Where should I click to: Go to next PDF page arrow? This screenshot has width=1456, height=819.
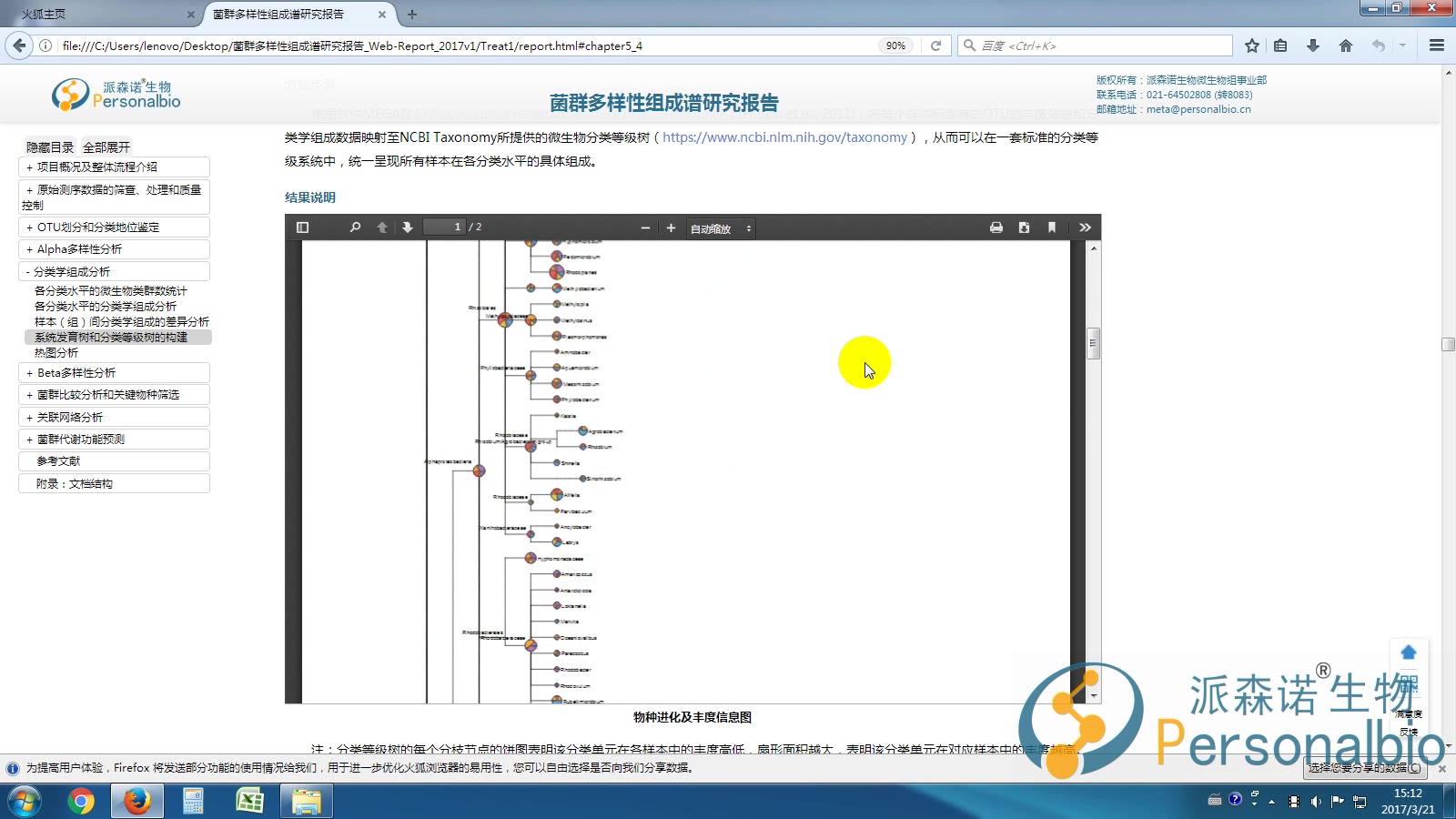click(x=408, y=227)
